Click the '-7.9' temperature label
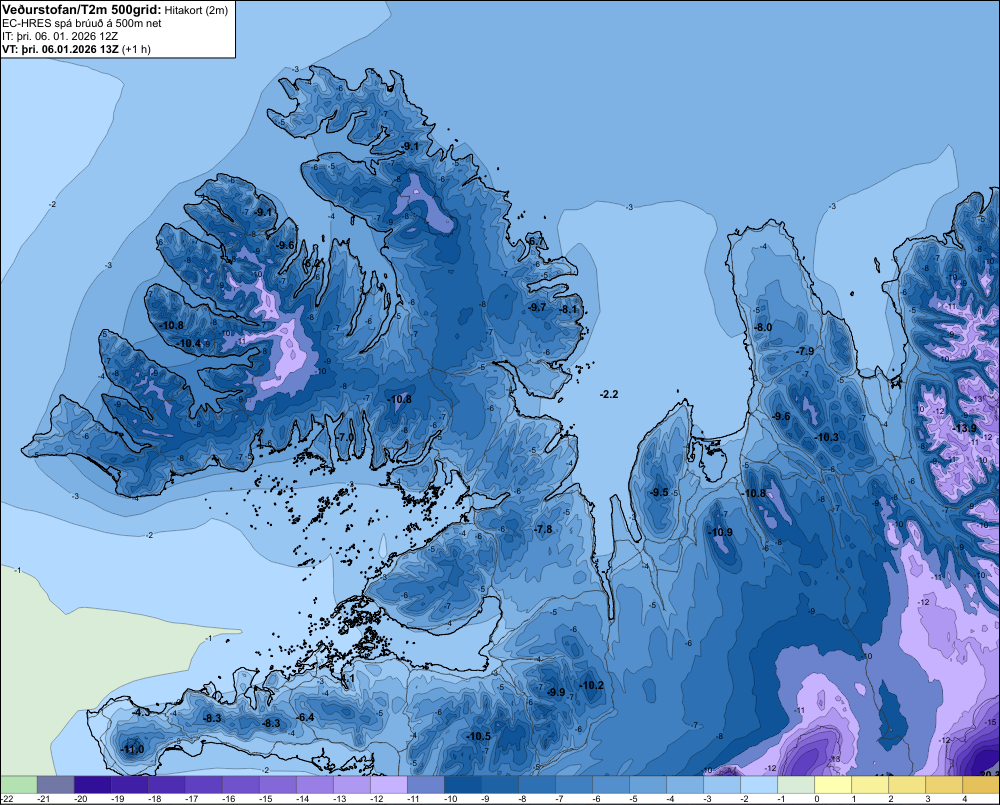The width and height of the screenshot is (1000, 805). [805, 351]
